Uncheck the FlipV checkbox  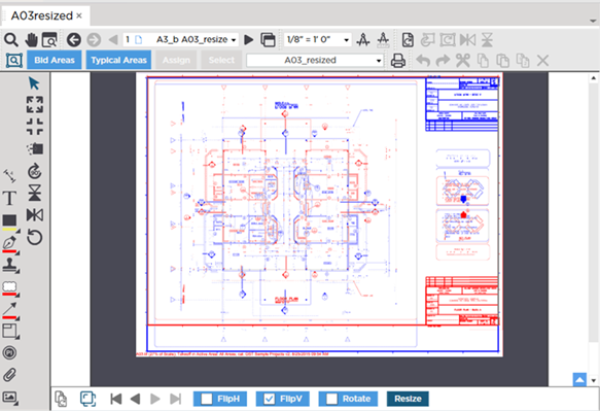269,399
